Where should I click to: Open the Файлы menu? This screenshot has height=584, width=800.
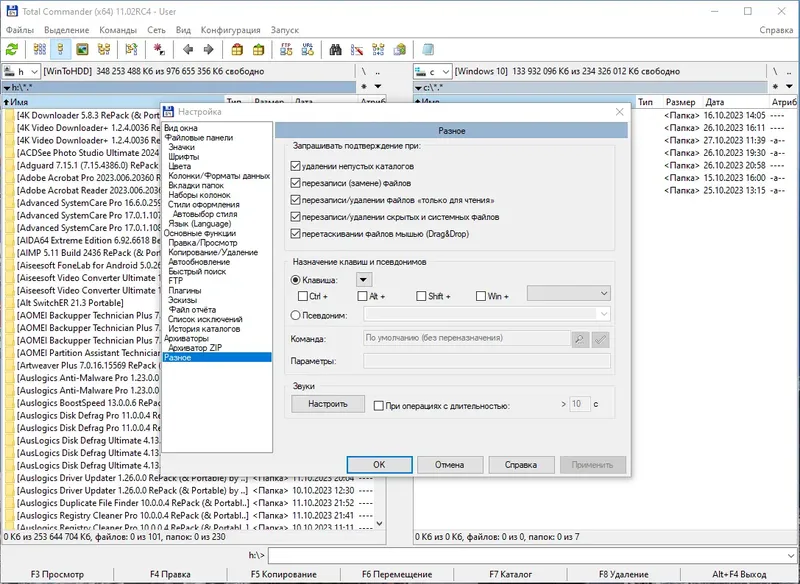[x=19, y=30]
